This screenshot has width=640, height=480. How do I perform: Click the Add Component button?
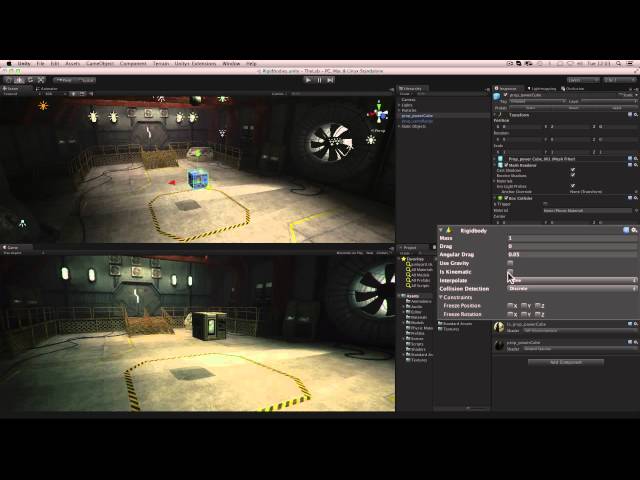(x=566, y=362)
